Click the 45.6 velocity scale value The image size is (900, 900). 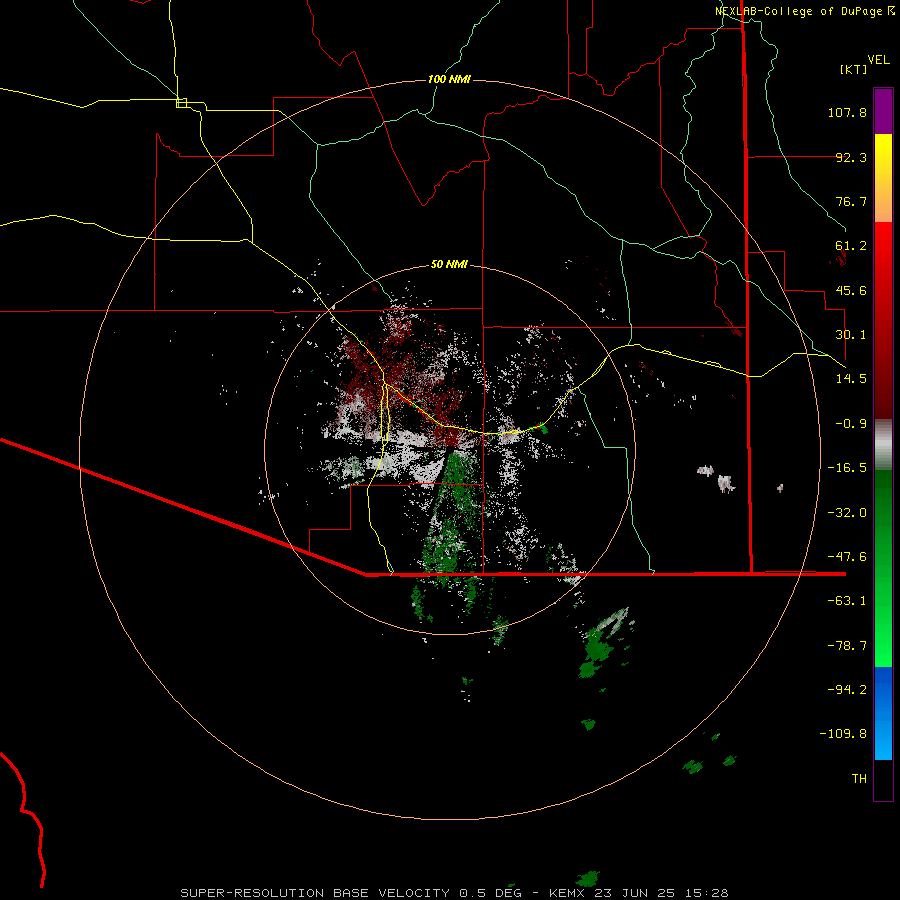851,290
